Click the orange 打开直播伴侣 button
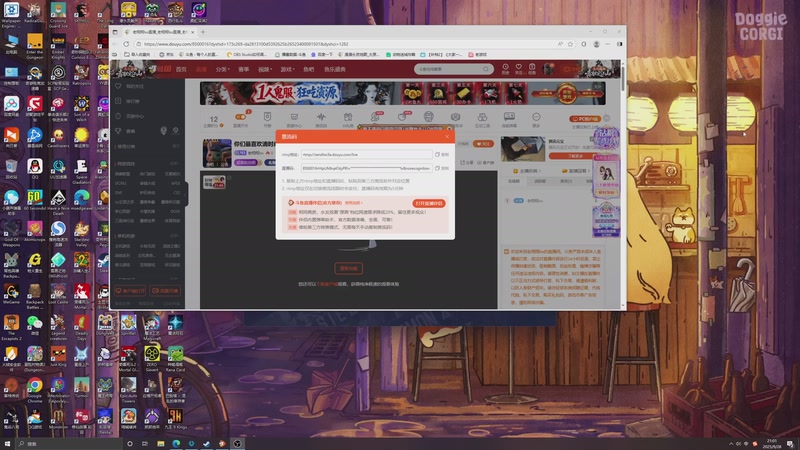The height and width of the screenshot is (450, 800). (x=429, y=204)
